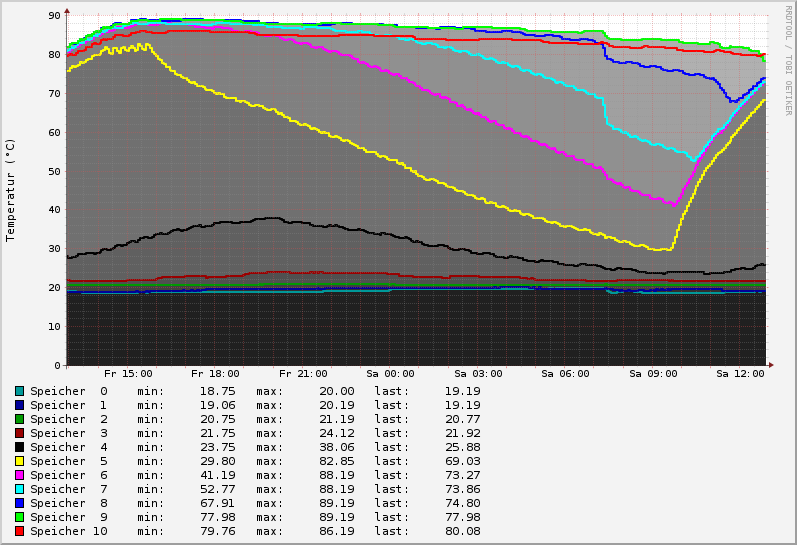Click the teal Speicher 0 legend swatch
797x545 pixels.
[x=19, y=391]
